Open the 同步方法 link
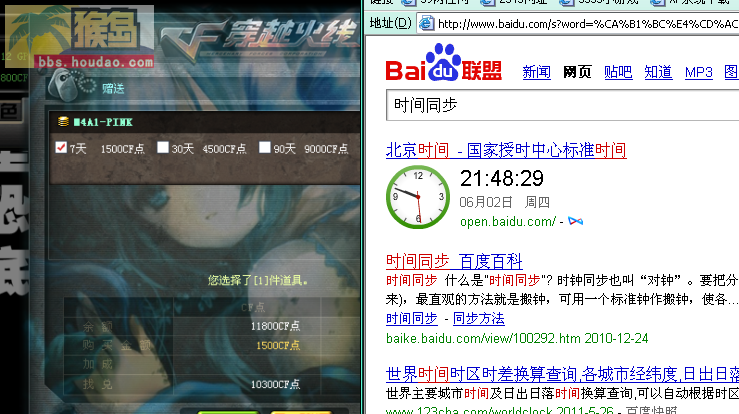The width and height of the screenshot is (739, 414). [478, 318]
